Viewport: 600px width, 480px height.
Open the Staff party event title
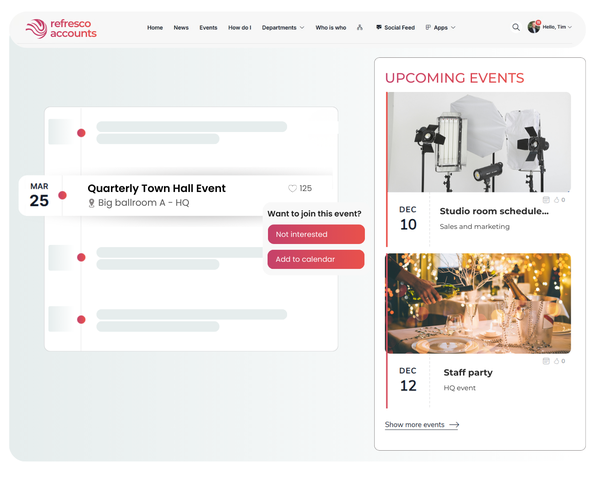tap(468, 372)
